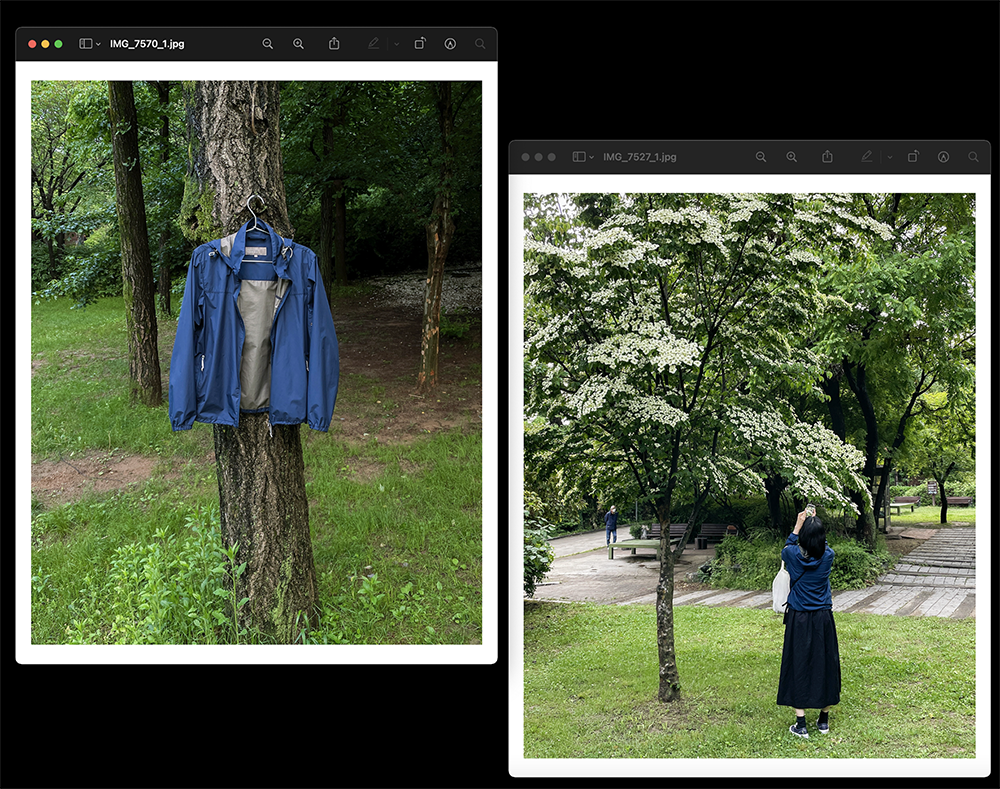Click the IMG_7570_1.jpg window title

[147, 44]
